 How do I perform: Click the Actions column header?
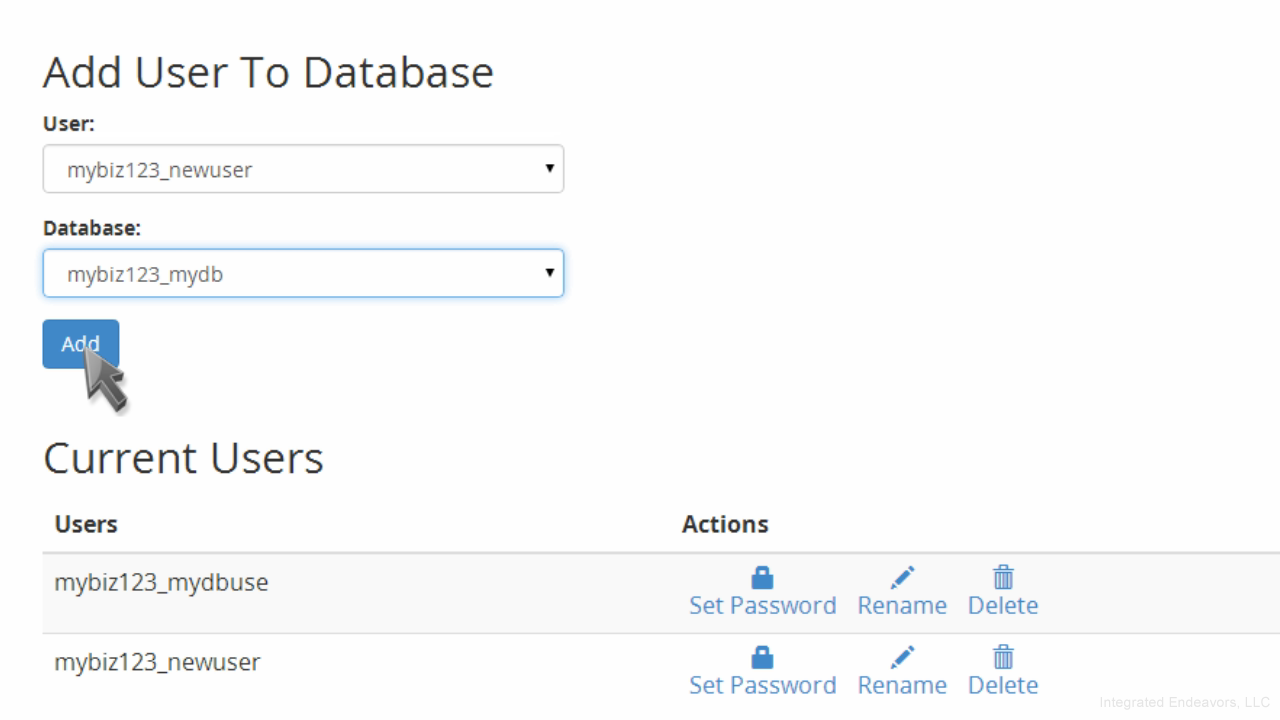[x=725, y=524]
